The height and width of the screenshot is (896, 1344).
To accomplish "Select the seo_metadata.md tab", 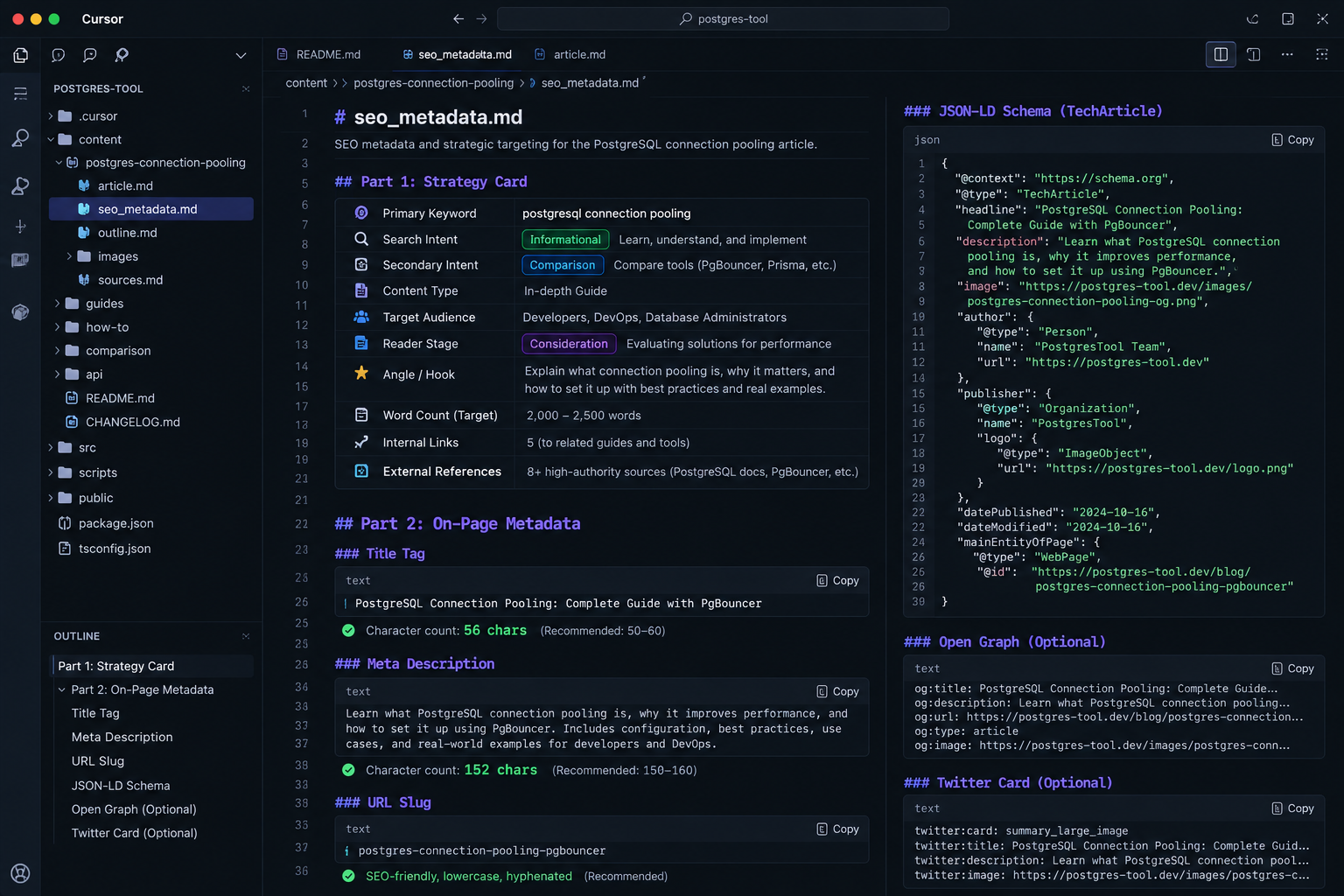I will coord(457,54).
